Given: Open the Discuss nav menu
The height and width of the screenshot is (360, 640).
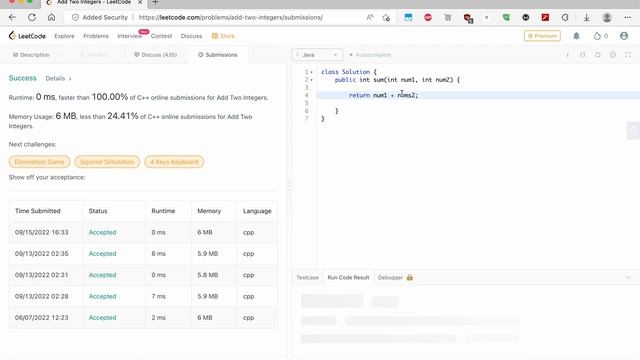Looking at the screenshot, I should [191, 36].
